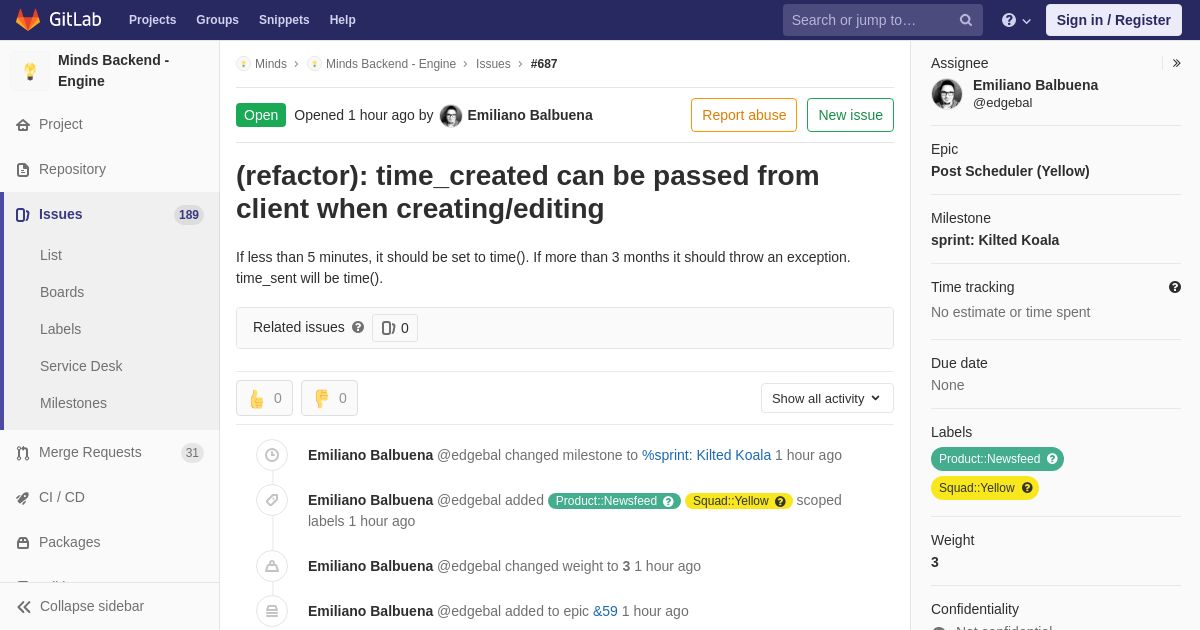Open the Snippets menu item
The width and height of the screenshot is (1200, 630).
pos(284,20)
